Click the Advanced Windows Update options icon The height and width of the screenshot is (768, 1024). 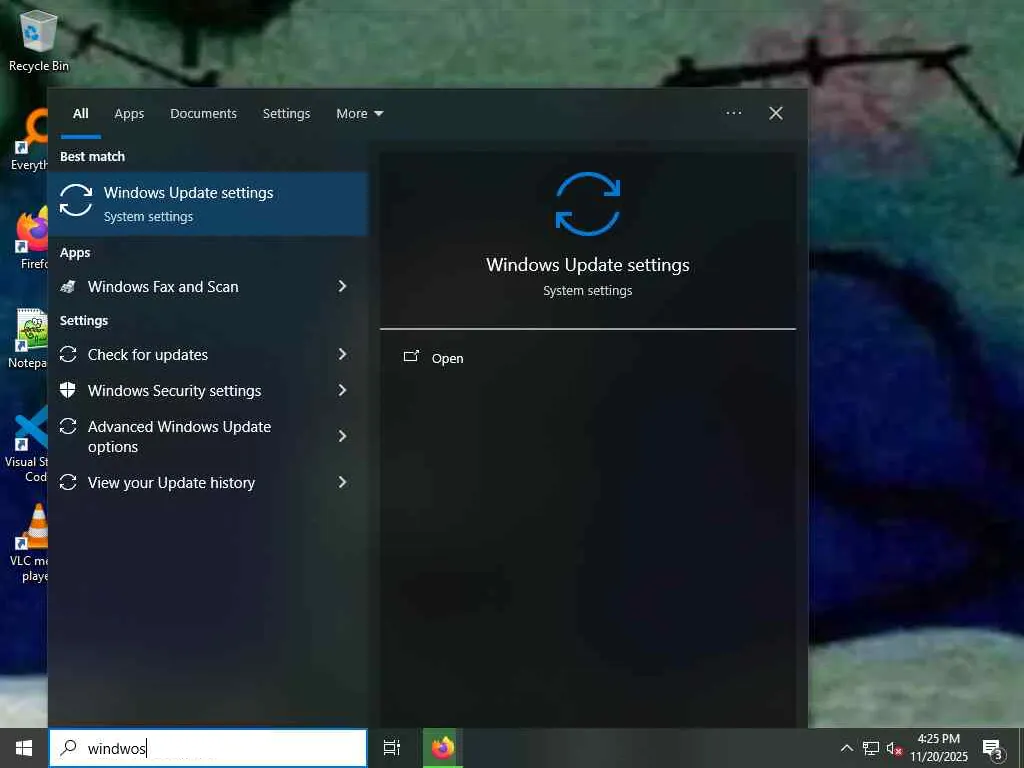click(68, 426)
